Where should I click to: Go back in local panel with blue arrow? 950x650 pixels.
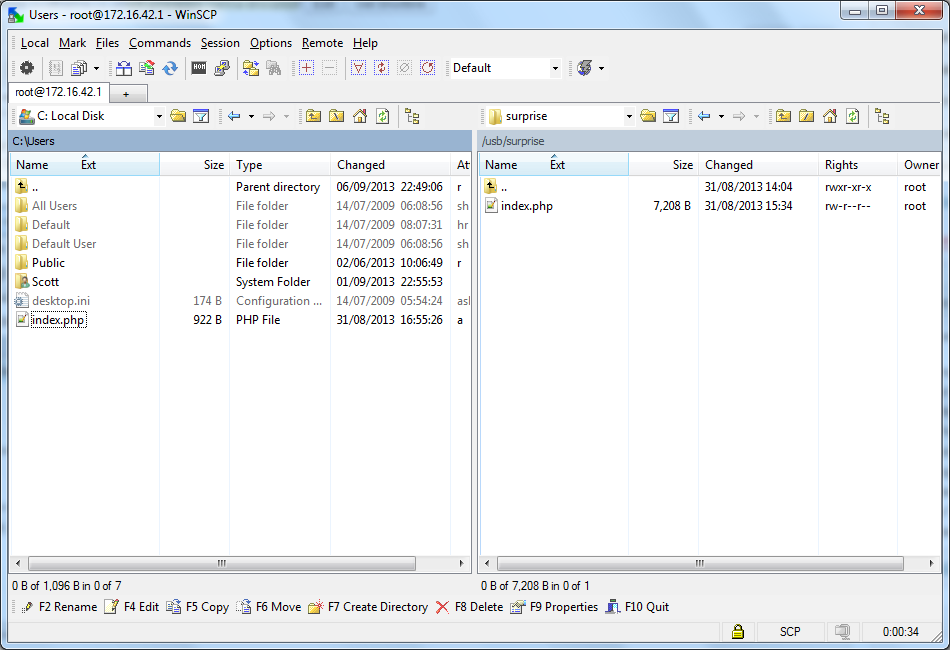click(234, 116)
